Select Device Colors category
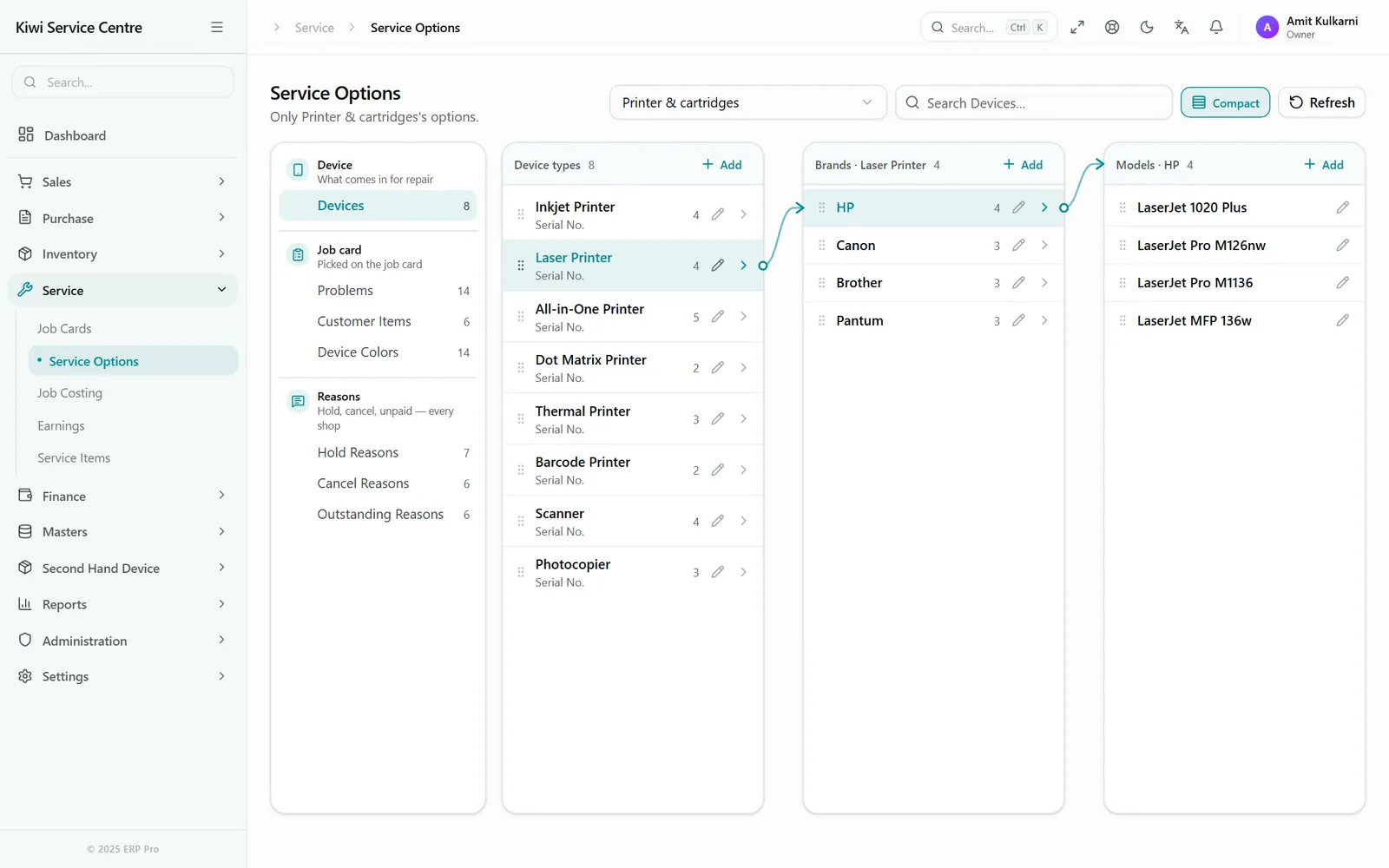This screenshot has width=1389, height=868. (379, 352)
